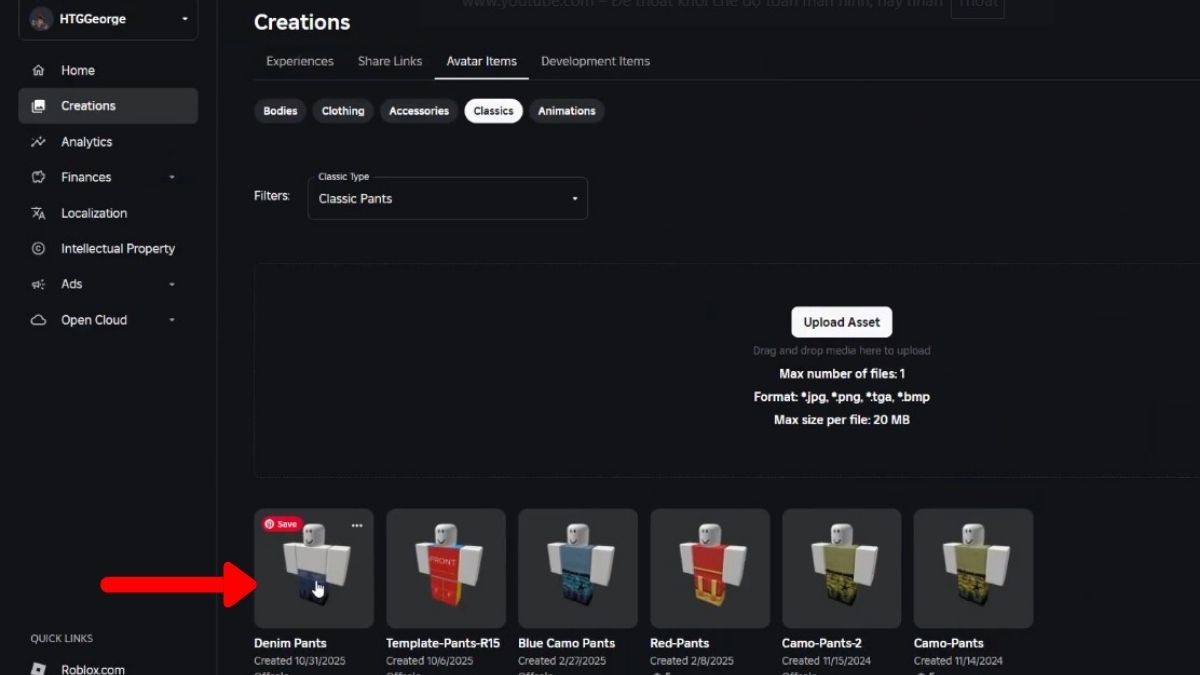Image resolution: width=1200 pixels, height=675 pixels.
Task: Click the Blue Camo Pants item name
Action: tap(567, 643)
